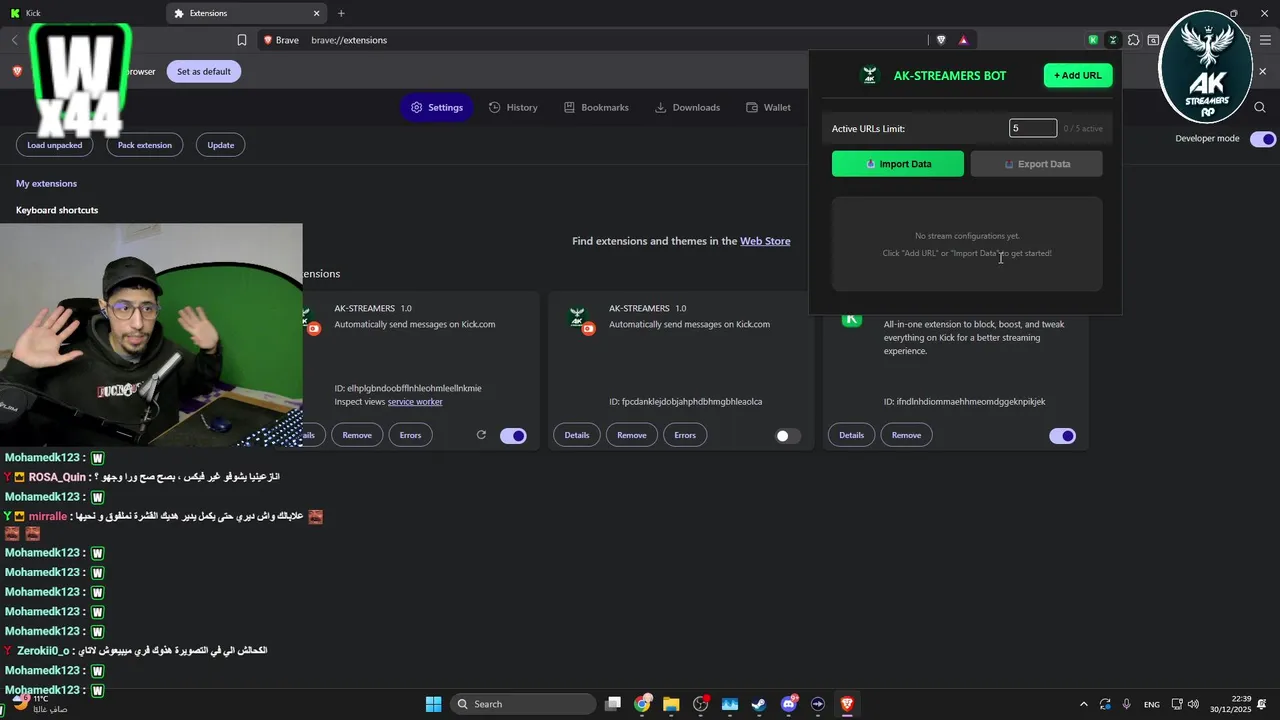This screenshot has height=720, width=1280.
Task: Enable the second AK-STREAMERS extension toggle
Action: coord(788,435)
